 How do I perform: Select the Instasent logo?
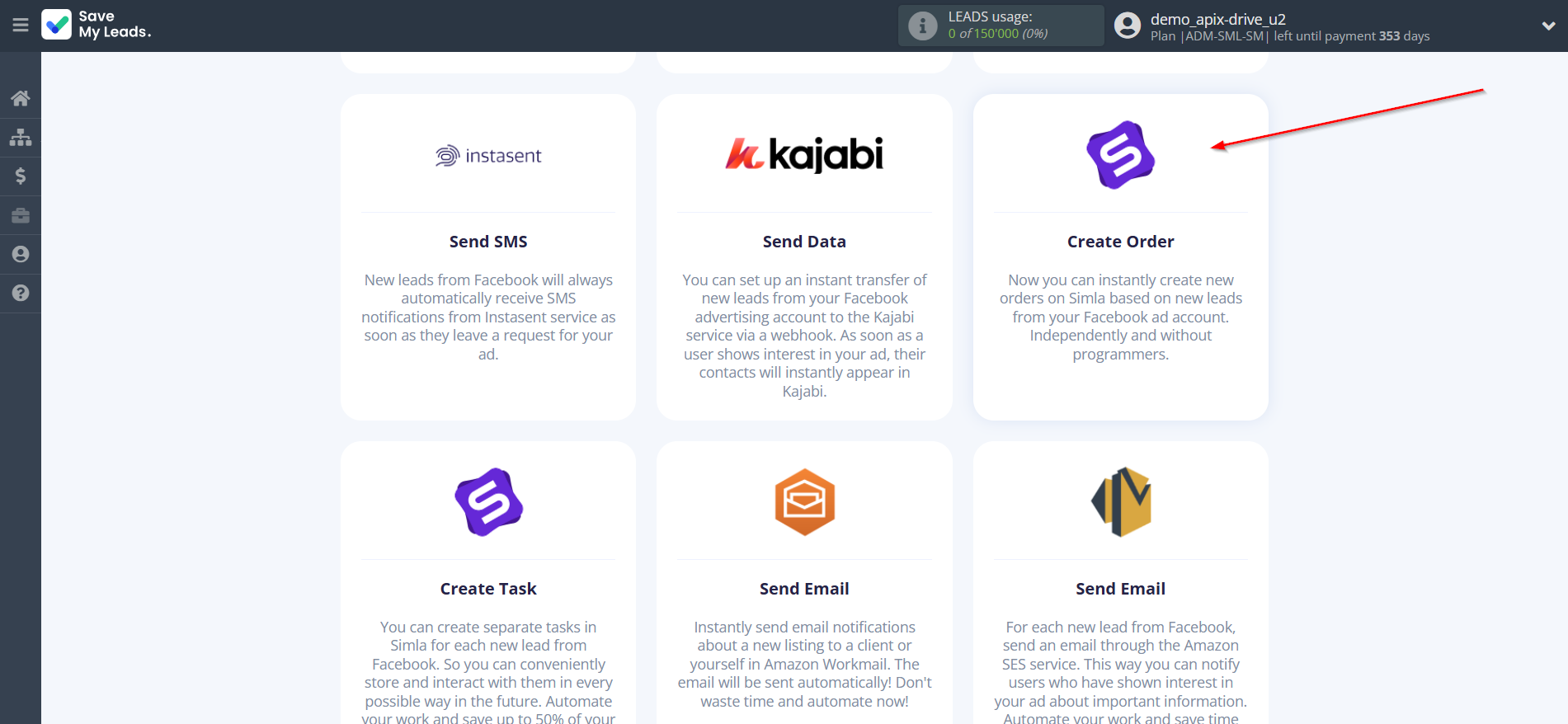click(488, 156)
